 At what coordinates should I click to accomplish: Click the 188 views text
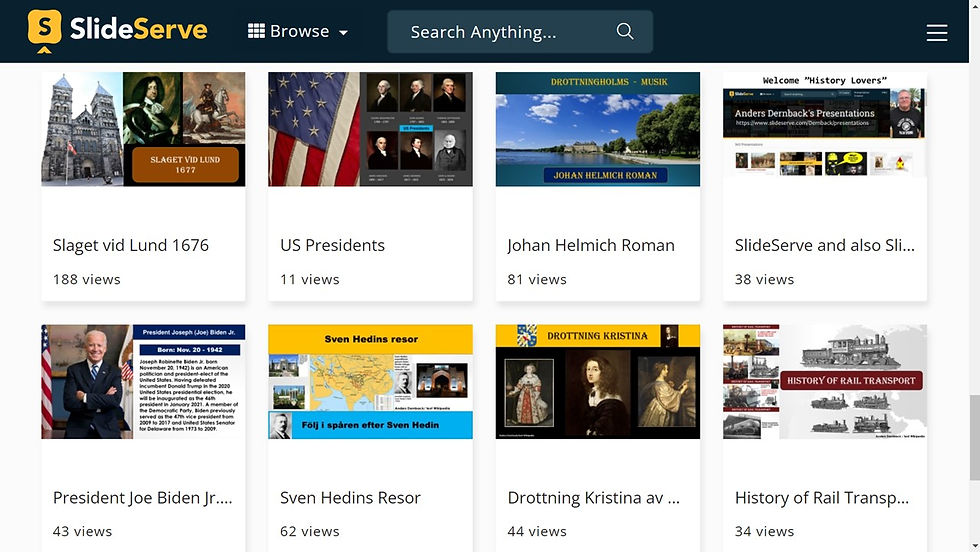87,279
